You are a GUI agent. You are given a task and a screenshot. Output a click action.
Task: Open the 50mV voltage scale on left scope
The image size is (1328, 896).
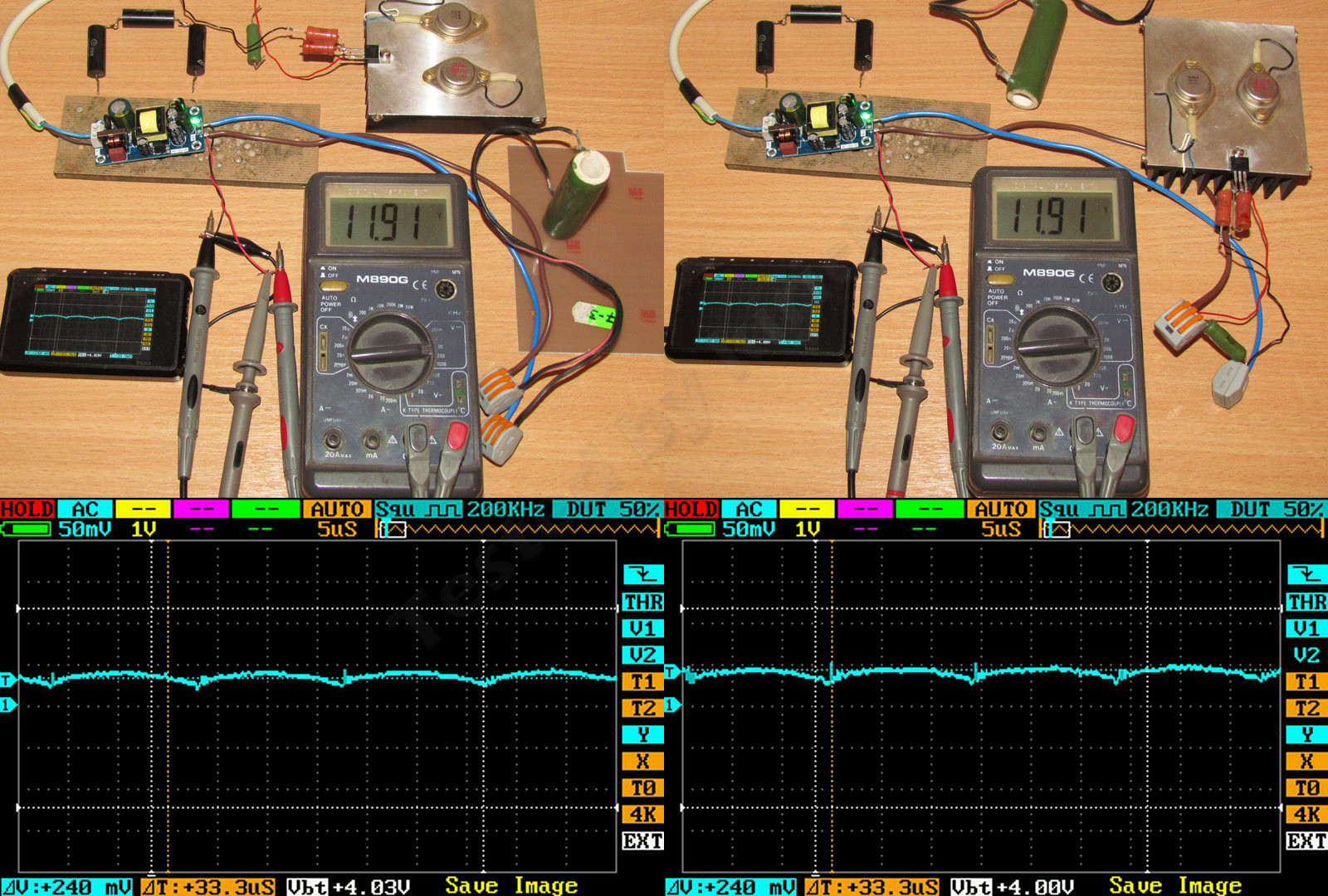[x=85, y=528]
